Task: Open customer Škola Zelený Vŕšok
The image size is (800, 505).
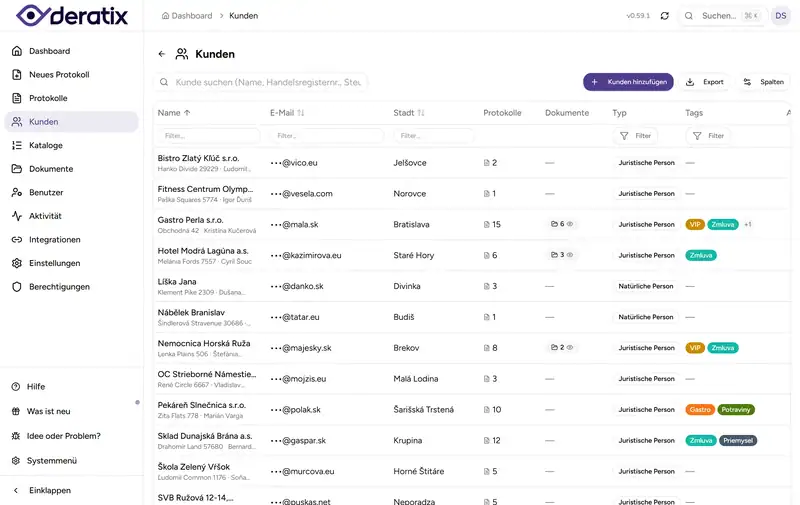Action: pyautogui.click(x=194, y=467)
